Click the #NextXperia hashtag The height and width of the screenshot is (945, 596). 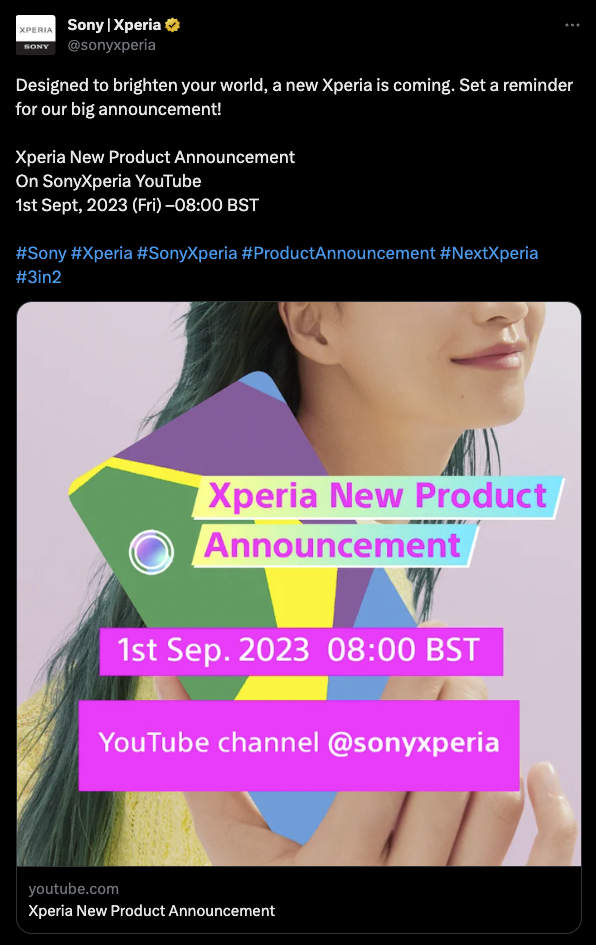489,253
